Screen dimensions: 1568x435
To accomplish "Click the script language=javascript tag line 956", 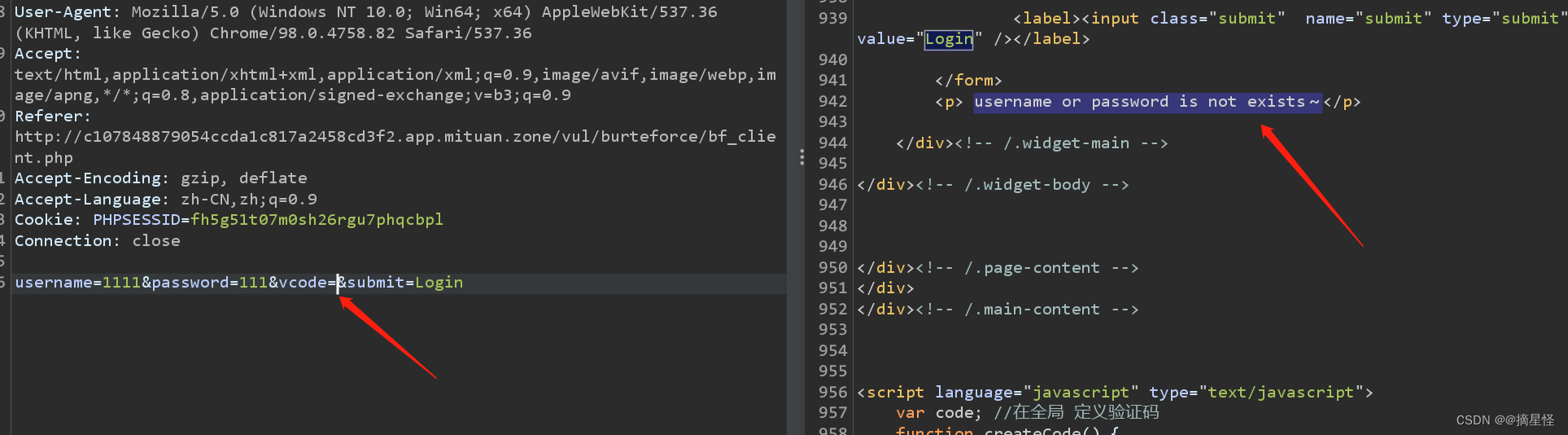I will click(x=1115, y=393).
